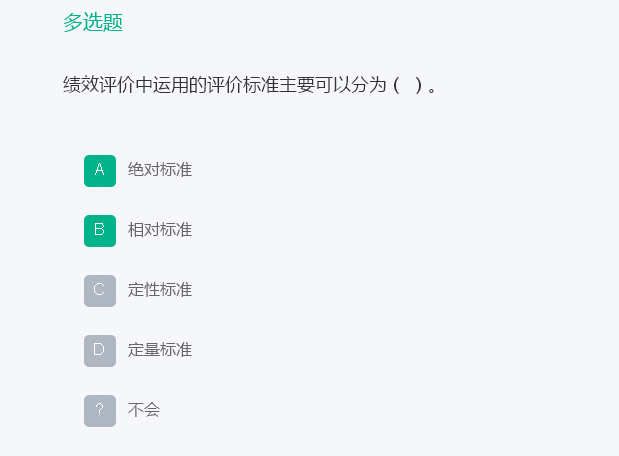Screen dimensions: 619x456
Task: Click the question sentence about 绩效评价
Action: tap(249, 85)
